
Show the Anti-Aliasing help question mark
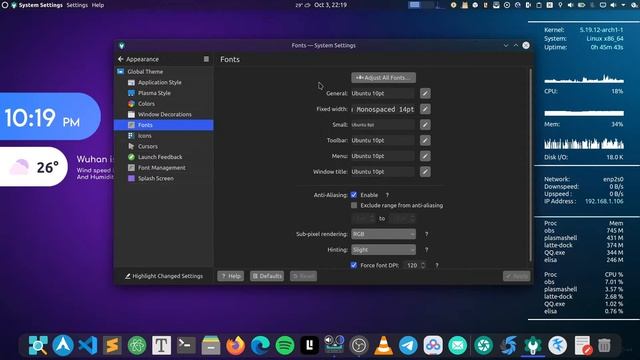(x=387, y=195)
